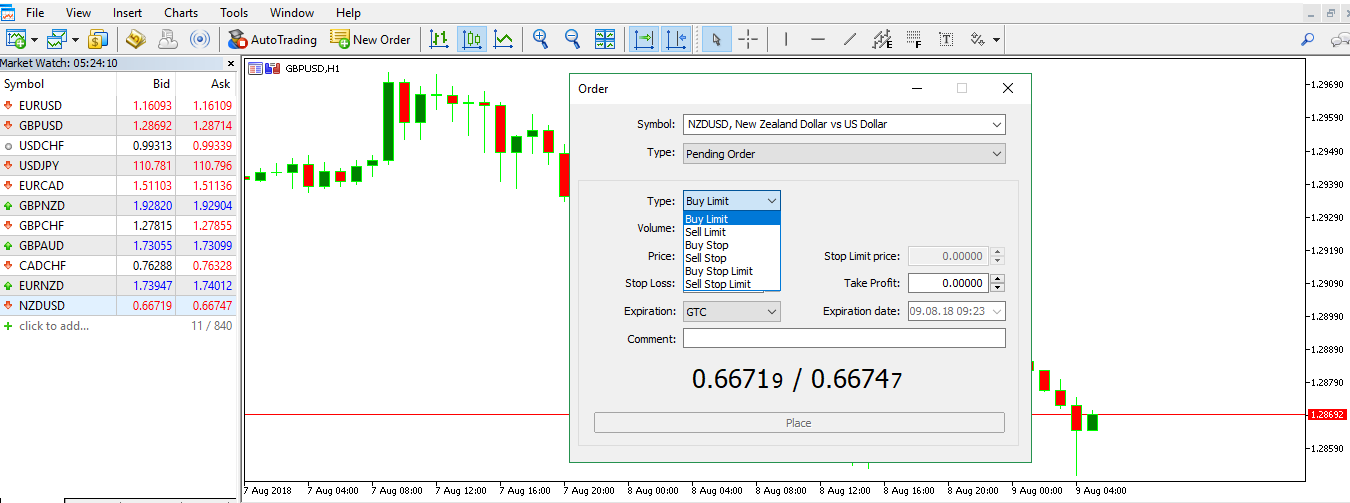Click the profiles toolbar icon

coord(56,40)
